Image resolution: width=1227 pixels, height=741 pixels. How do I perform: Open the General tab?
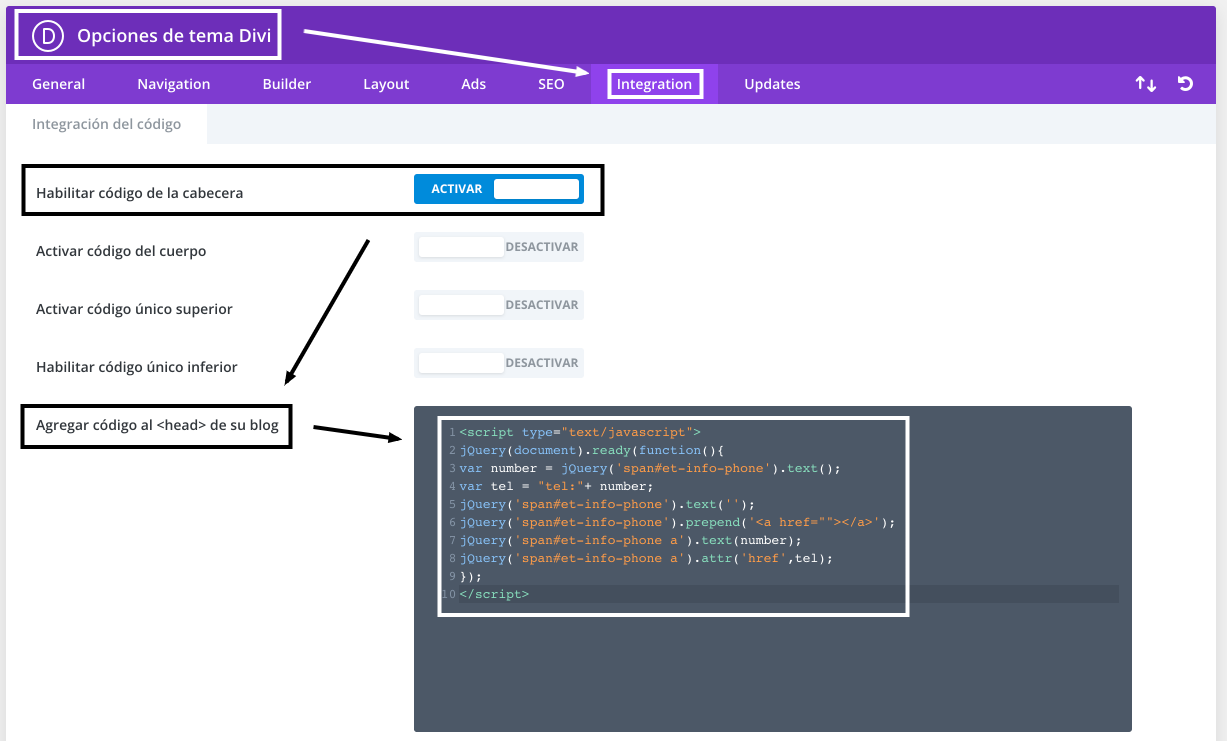pos(58,84)
